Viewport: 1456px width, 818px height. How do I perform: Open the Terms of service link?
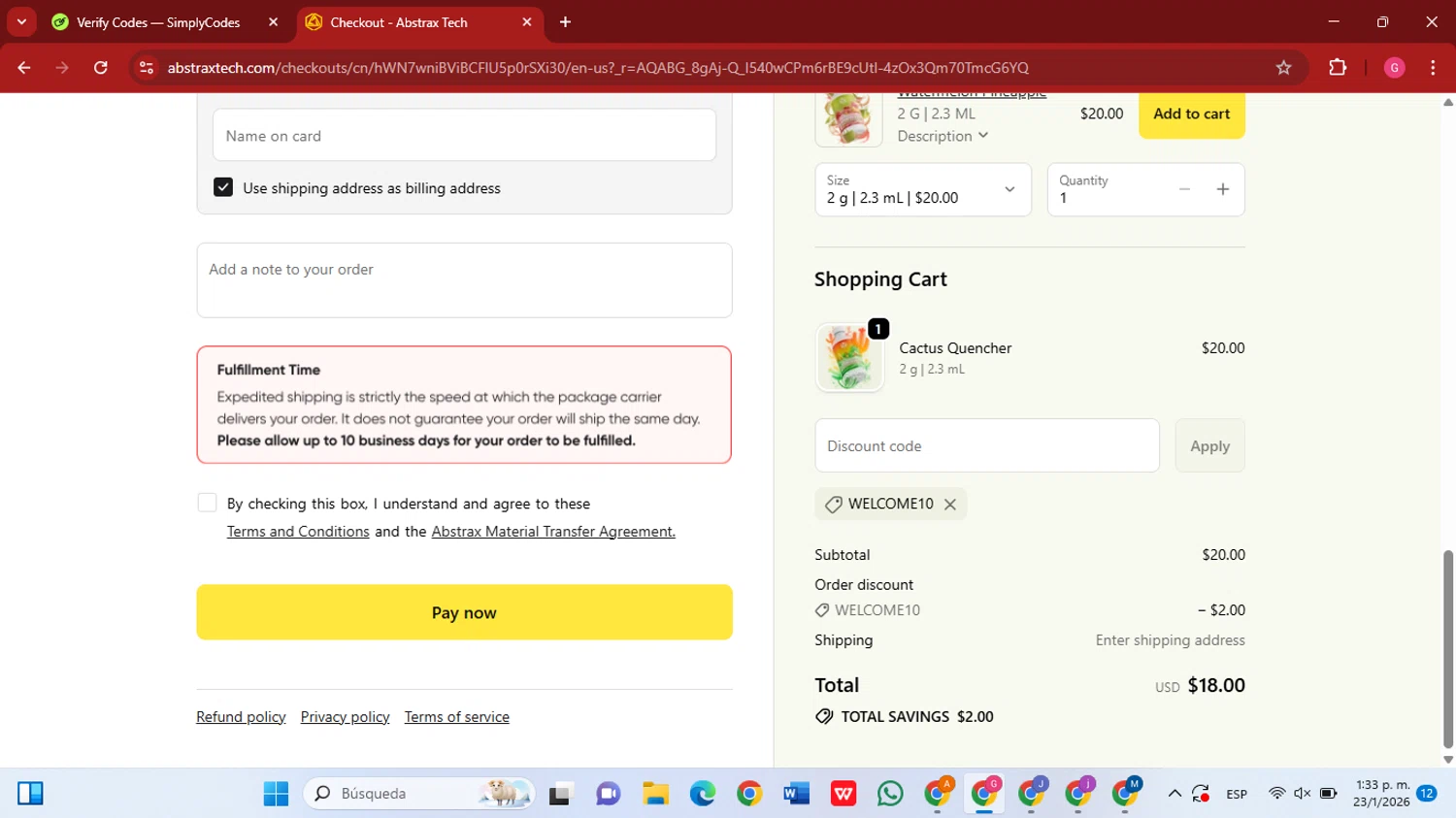[457, 717]
